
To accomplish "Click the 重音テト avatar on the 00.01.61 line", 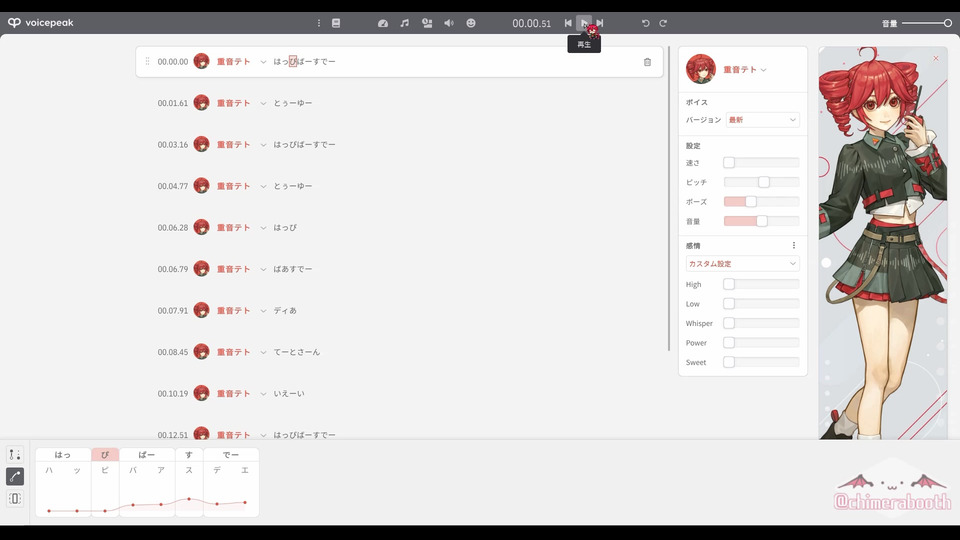I will (x=201, y=103).
